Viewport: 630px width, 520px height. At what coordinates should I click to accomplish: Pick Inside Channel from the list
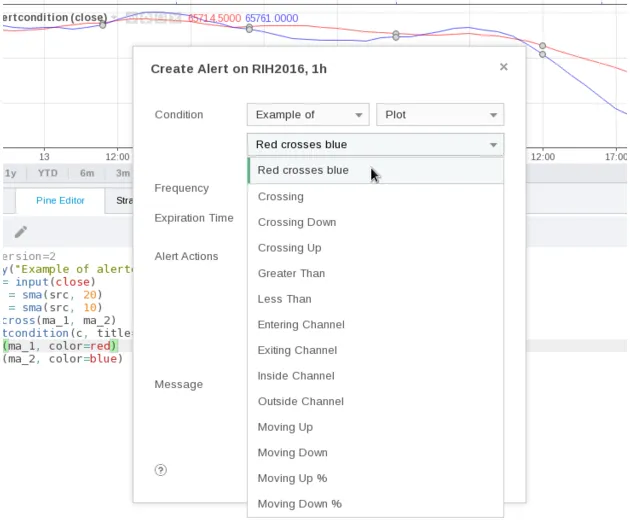(x=295, y=376)
